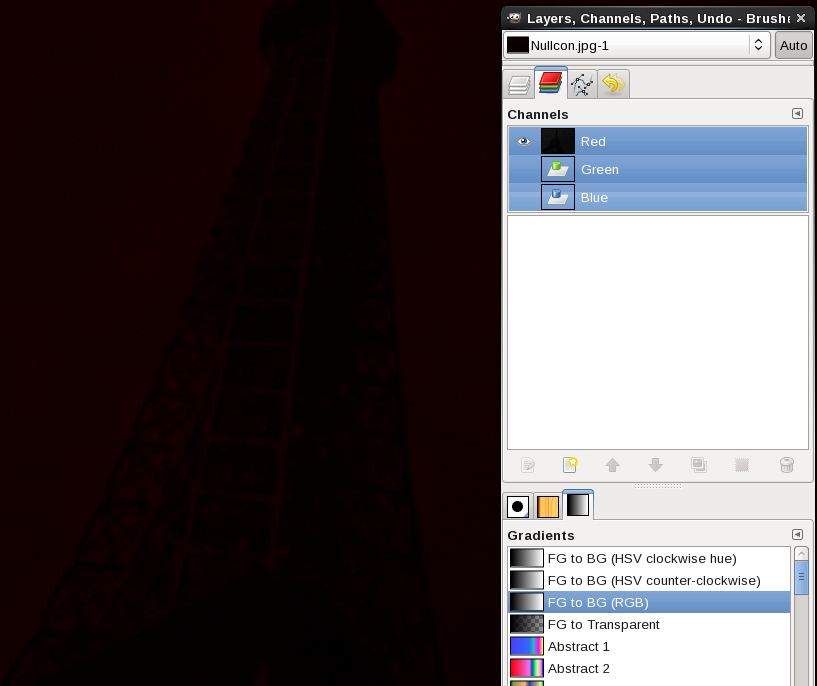Viewport: 817px width, 686px height.
Task: Create a new channel
Action: 570,465
